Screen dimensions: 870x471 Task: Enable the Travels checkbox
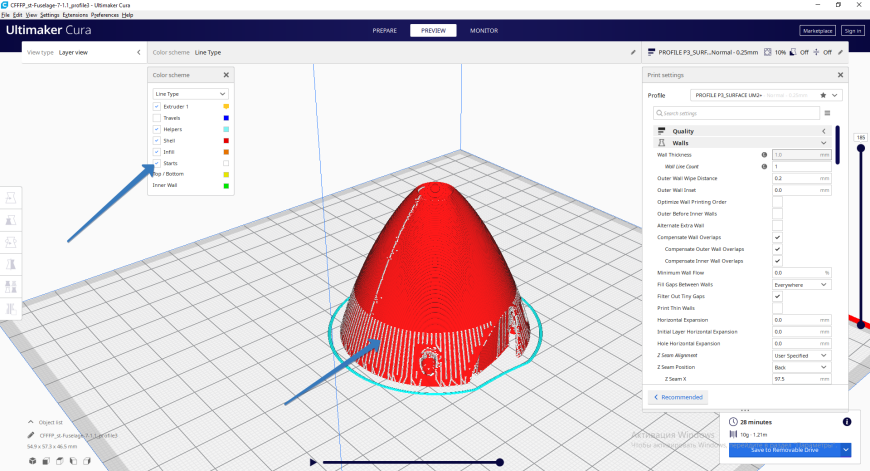click(x=156, y=118)
